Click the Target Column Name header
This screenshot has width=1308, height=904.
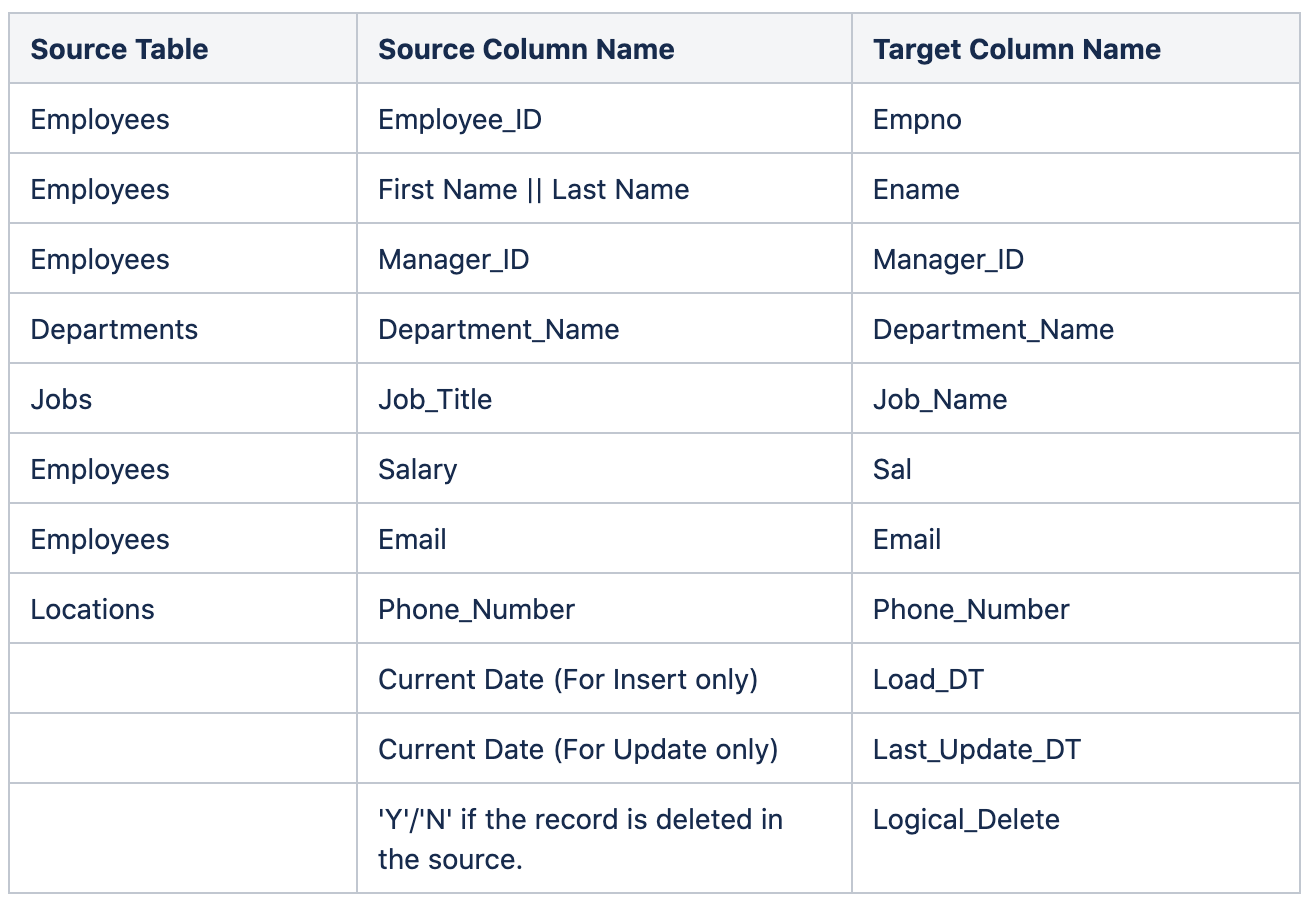pyautogui.click(x=1016, y=49)
